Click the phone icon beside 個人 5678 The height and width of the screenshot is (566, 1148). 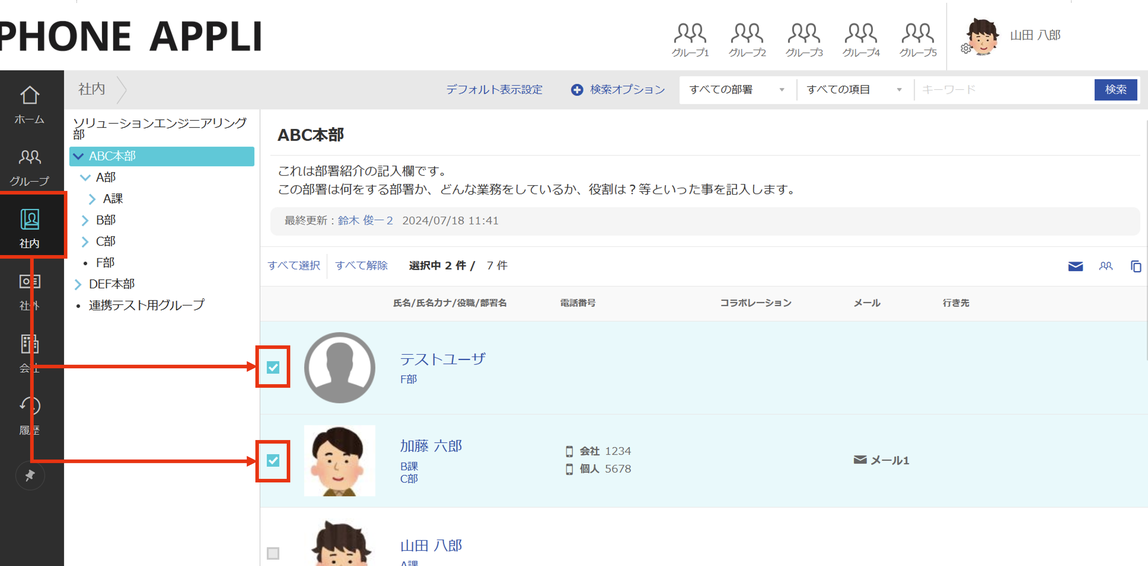pyautogui.click(x=569, y=469)
